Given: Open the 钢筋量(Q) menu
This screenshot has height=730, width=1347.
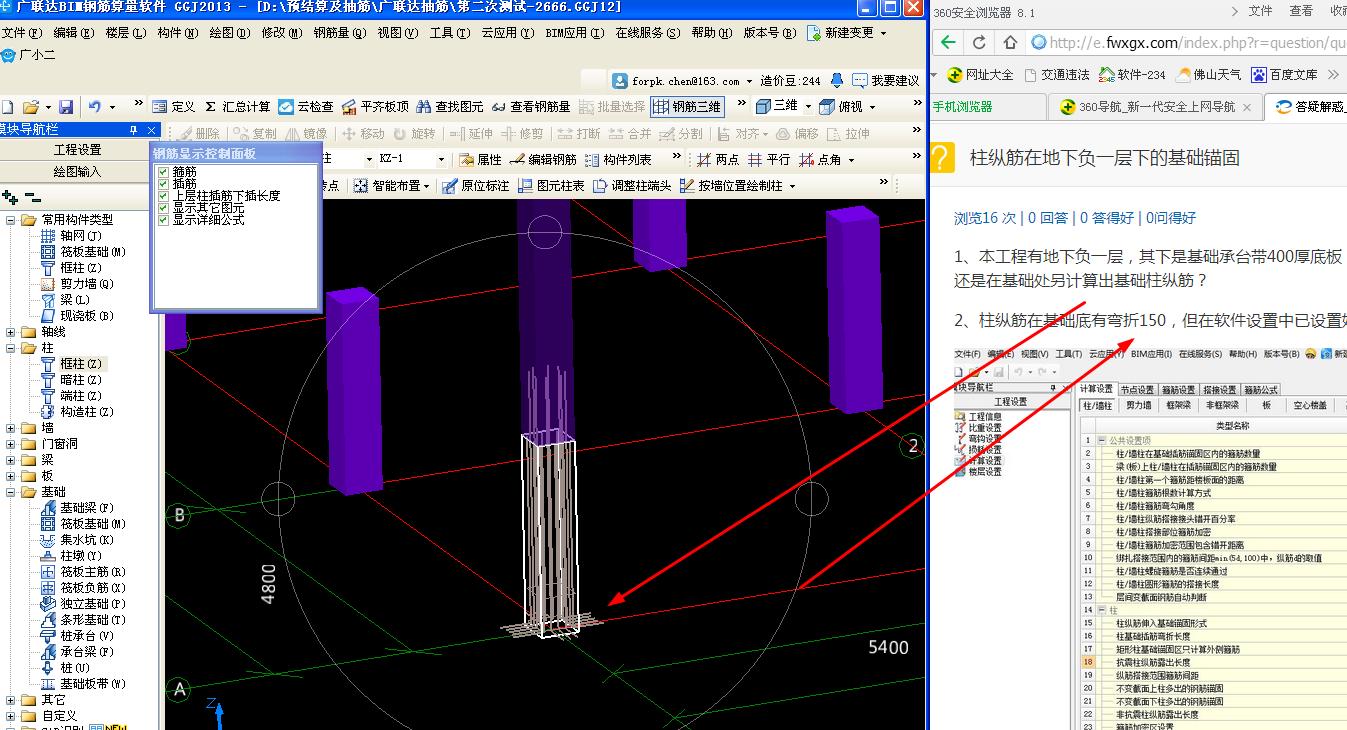Looking at the screenshot, I should coord(339,33).
